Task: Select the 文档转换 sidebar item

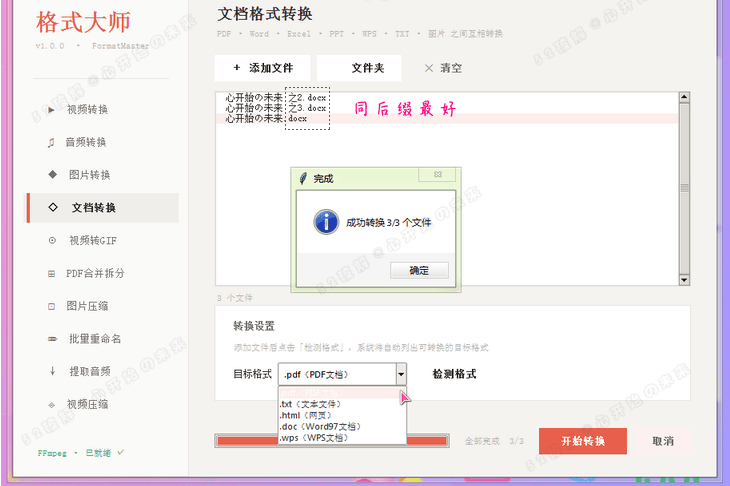Action: click(101, 208)
